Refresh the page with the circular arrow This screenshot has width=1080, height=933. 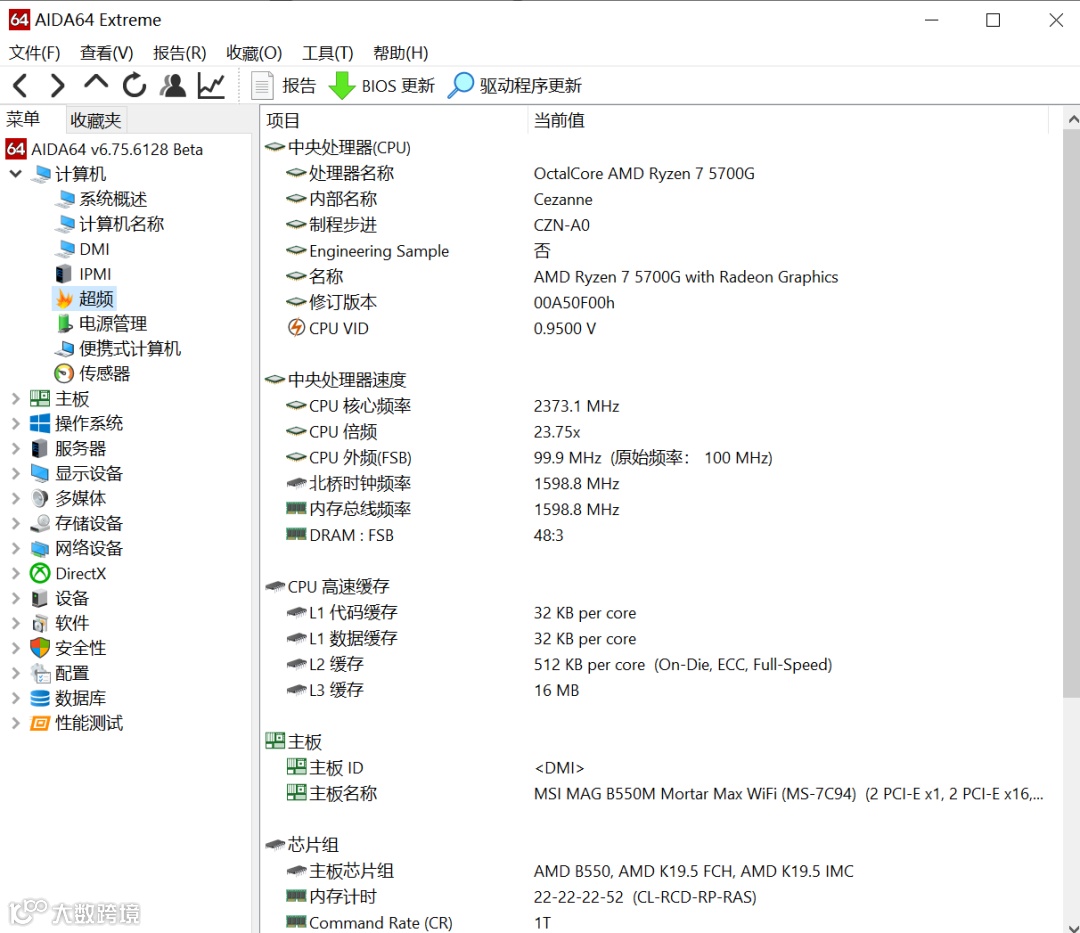pyautogui.click(x=134, y=85)
